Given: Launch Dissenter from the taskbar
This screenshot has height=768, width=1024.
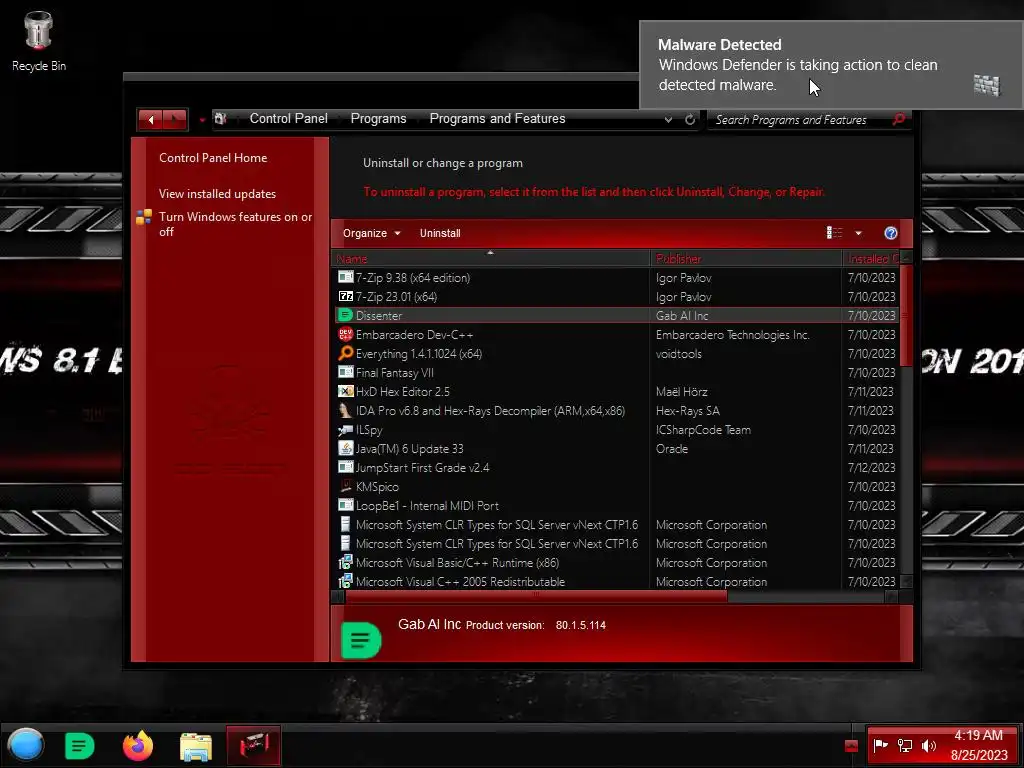Looking at the screenshot, I should tap(80, 746).
